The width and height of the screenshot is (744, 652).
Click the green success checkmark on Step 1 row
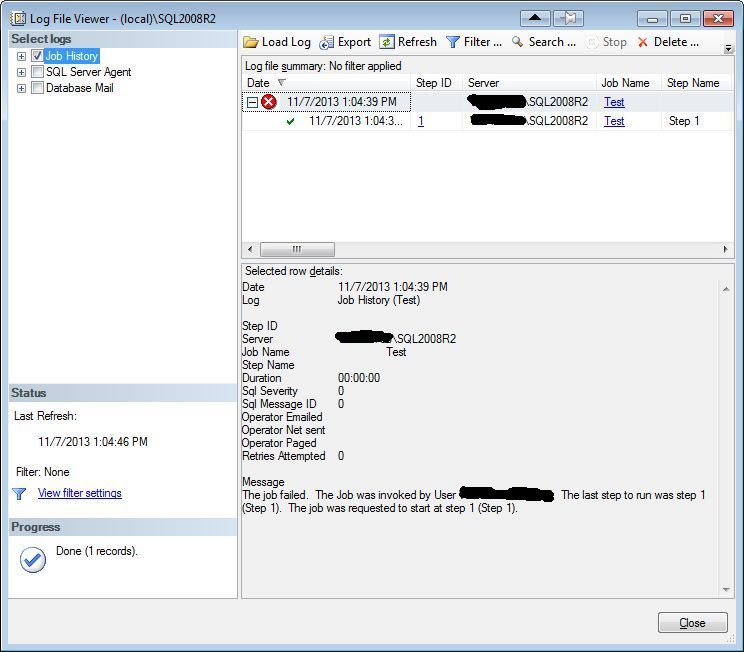coord(290,121)
